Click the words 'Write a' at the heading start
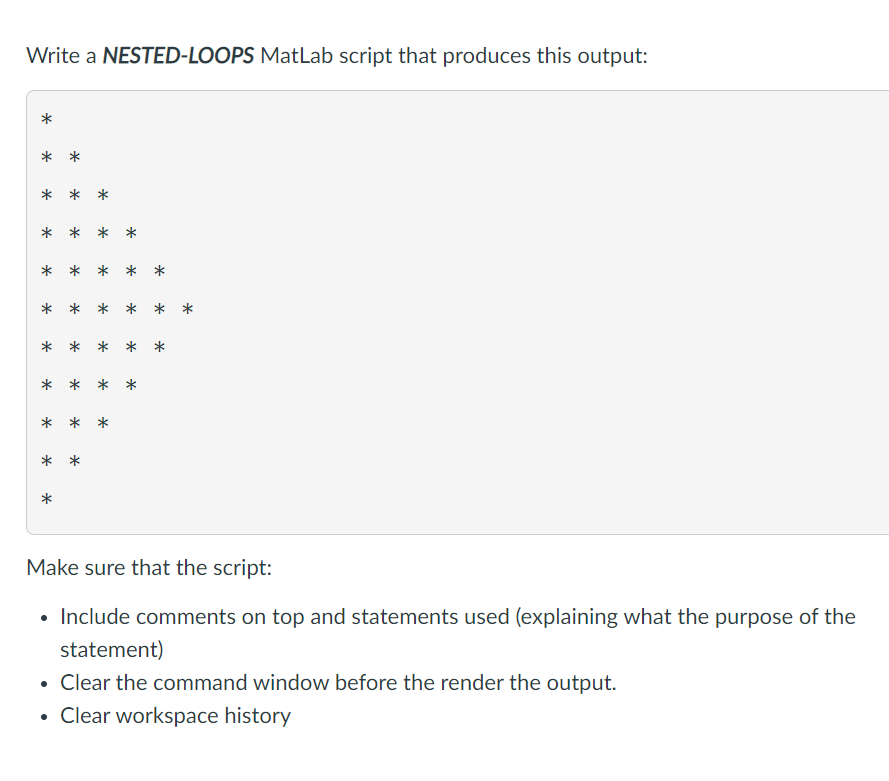Viewport: 889px width, 781px height. (x=62, y=56)
